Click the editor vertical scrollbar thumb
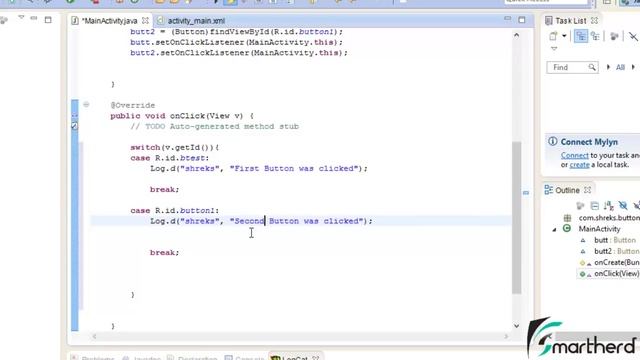 pos(517,217)
